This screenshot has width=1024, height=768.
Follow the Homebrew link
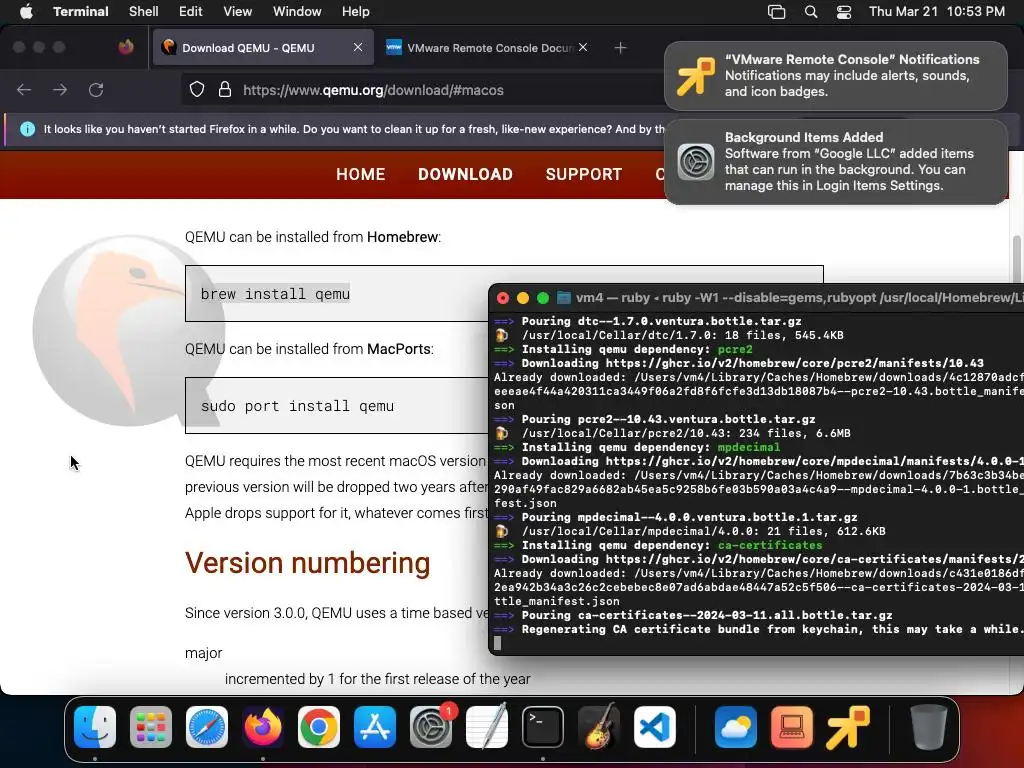pos(402,237)
